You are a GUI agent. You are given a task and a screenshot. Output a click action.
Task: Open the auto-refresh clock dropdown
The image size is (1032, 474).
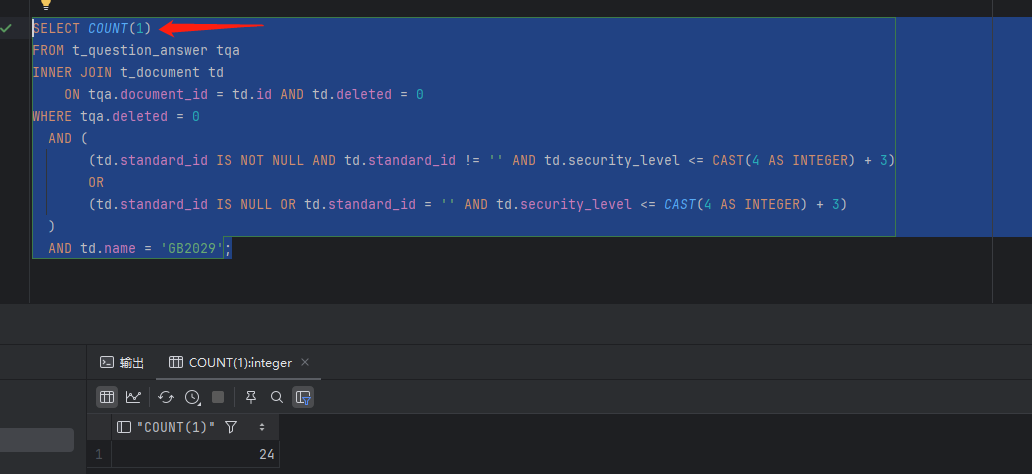click(193, 397)
